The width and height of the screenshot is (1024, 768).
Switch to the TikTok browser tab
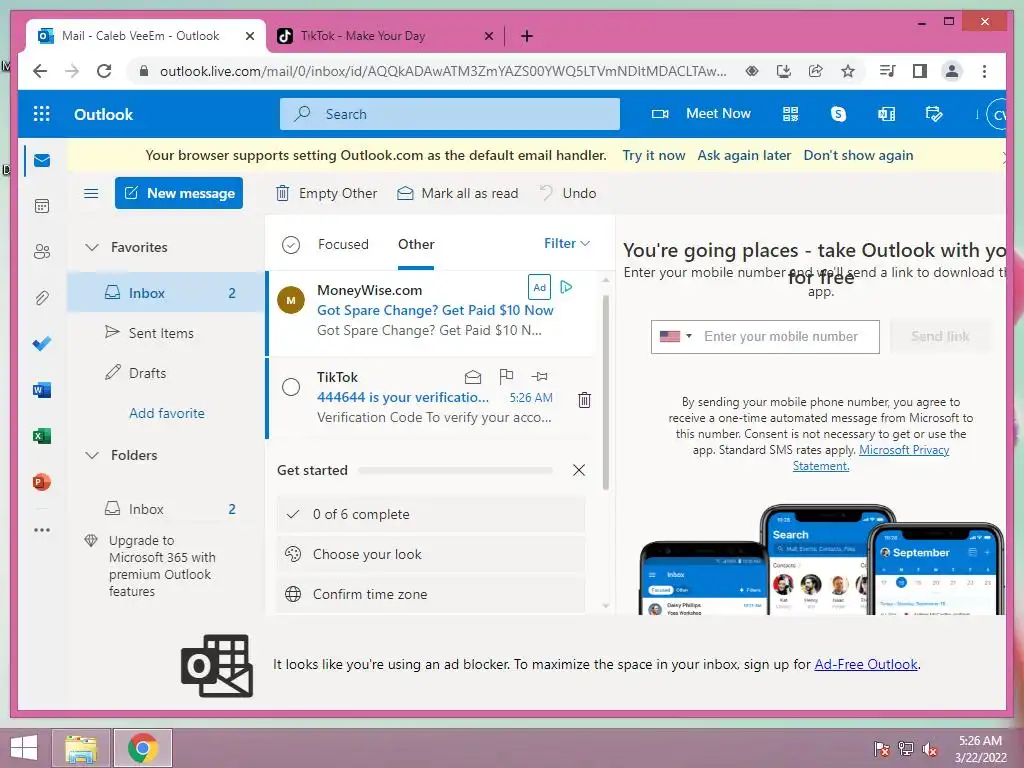coord(385,36)
